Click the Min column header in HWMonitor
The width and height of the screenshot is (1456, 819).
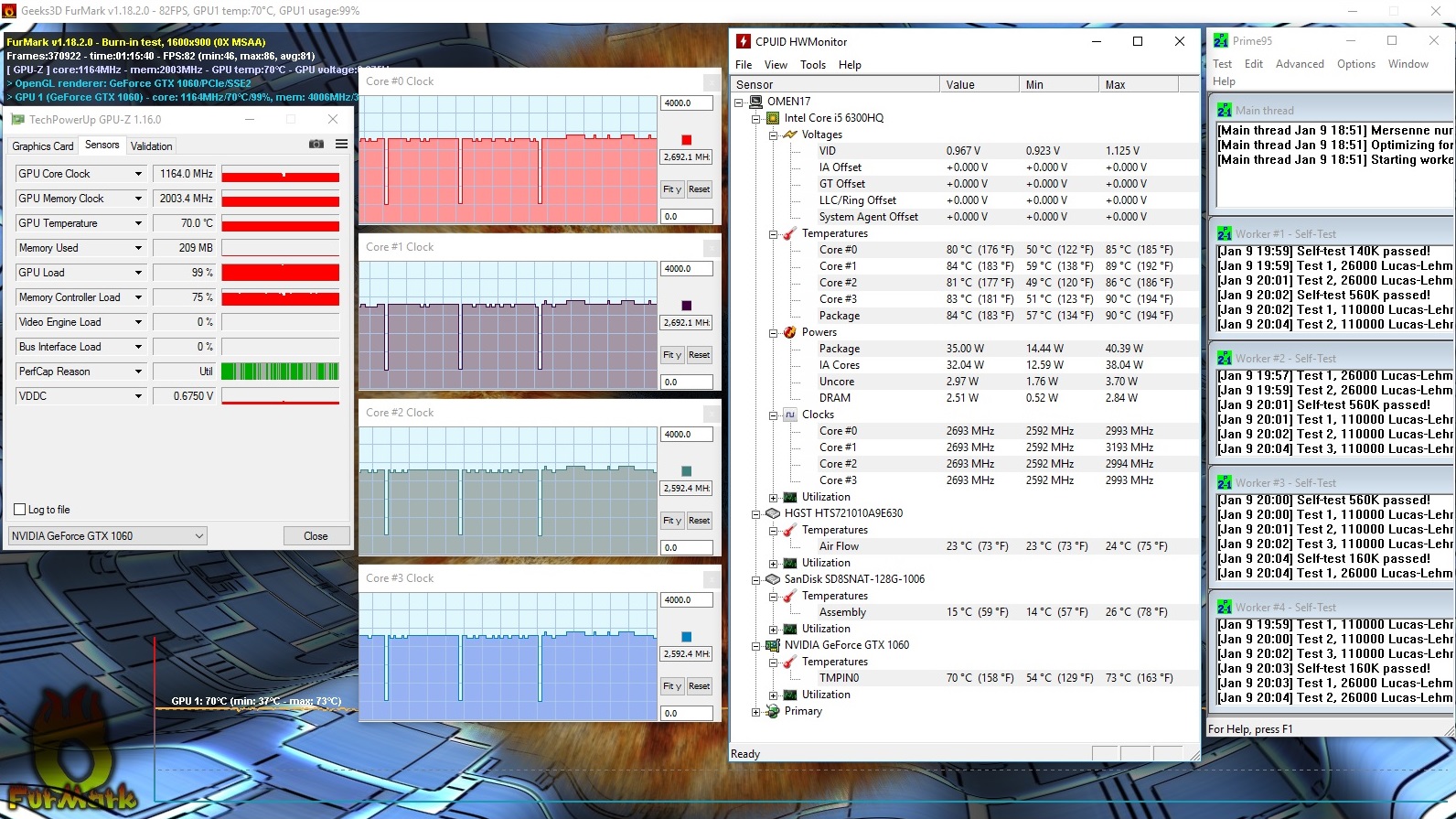1058,85
